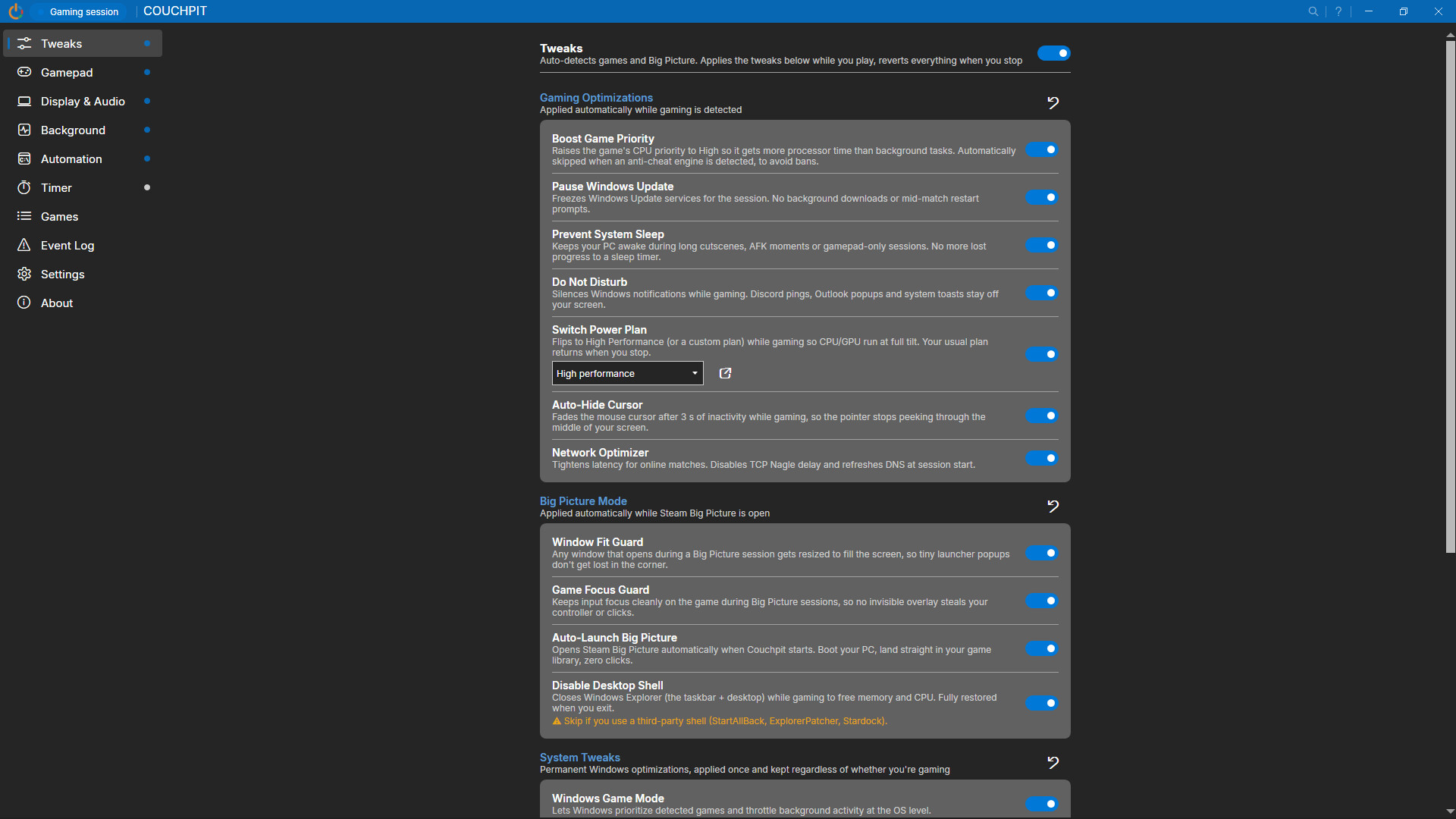Viewport: 1456px width, 819px height.
Task: Click the Timer status dot in sidebar
Action: [x=147, y=187]
